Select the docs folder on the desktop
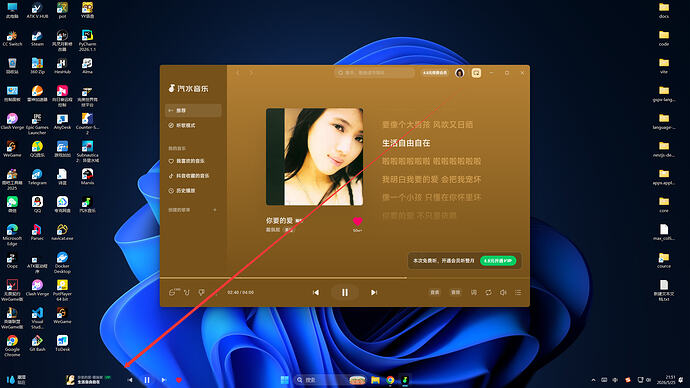This screenshot has height=388, width=690. click(x=664, y=10)
